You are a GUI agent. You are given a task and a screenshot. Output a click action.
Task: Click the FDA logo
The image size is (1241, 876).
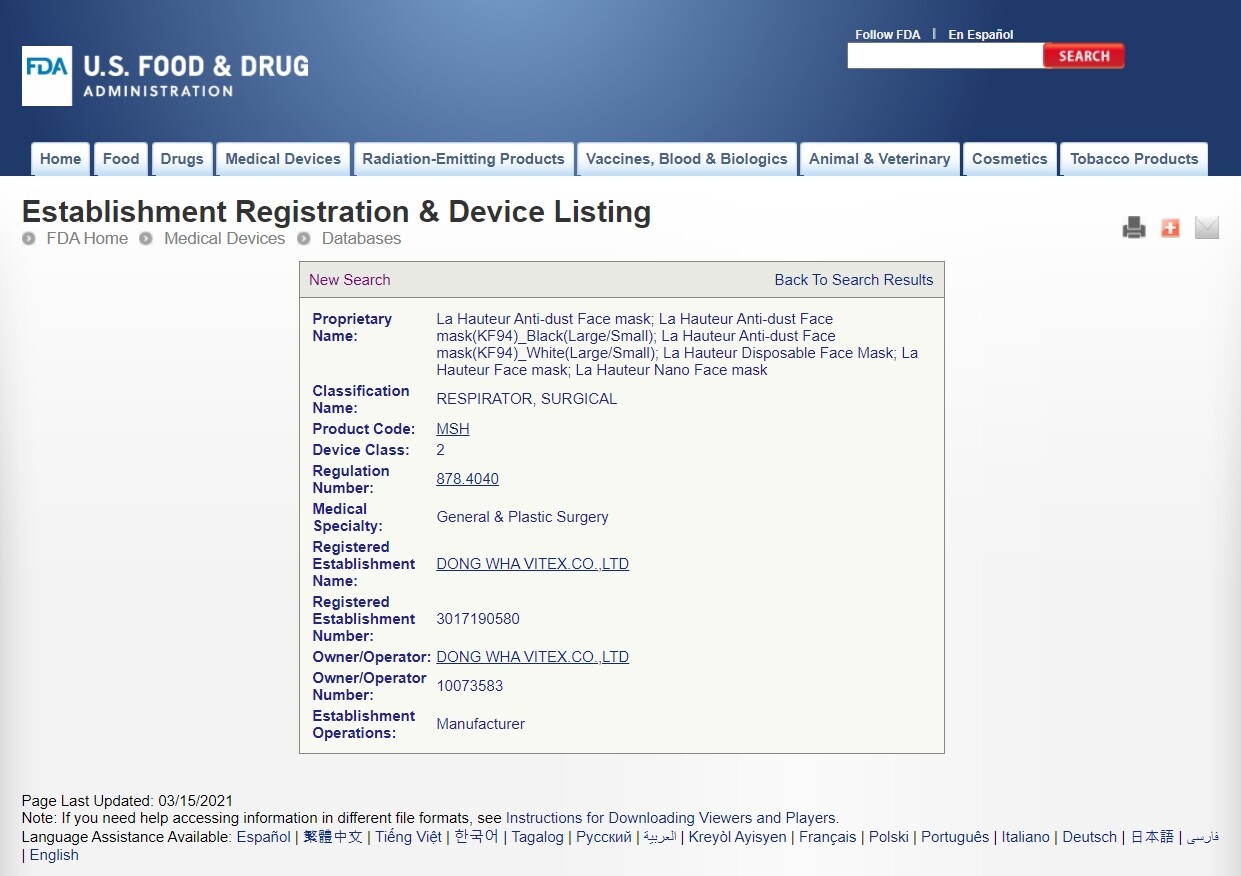coord(165,76)
